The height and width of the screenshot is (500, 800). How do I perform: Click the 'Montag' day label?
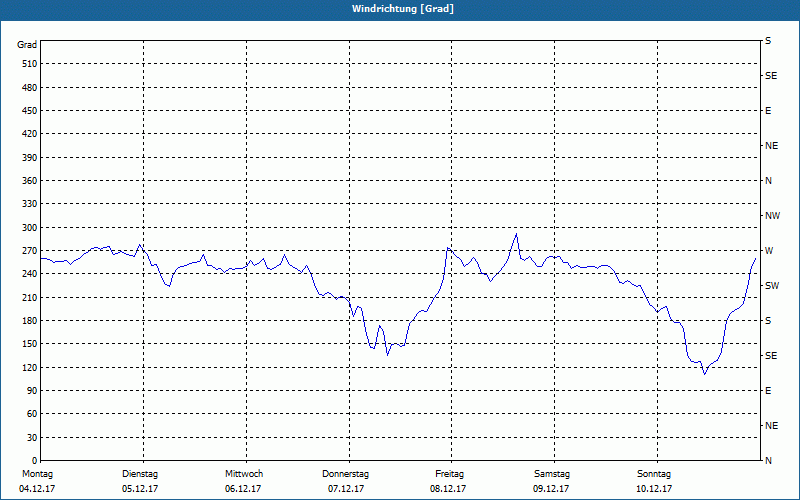pos(37,474)
